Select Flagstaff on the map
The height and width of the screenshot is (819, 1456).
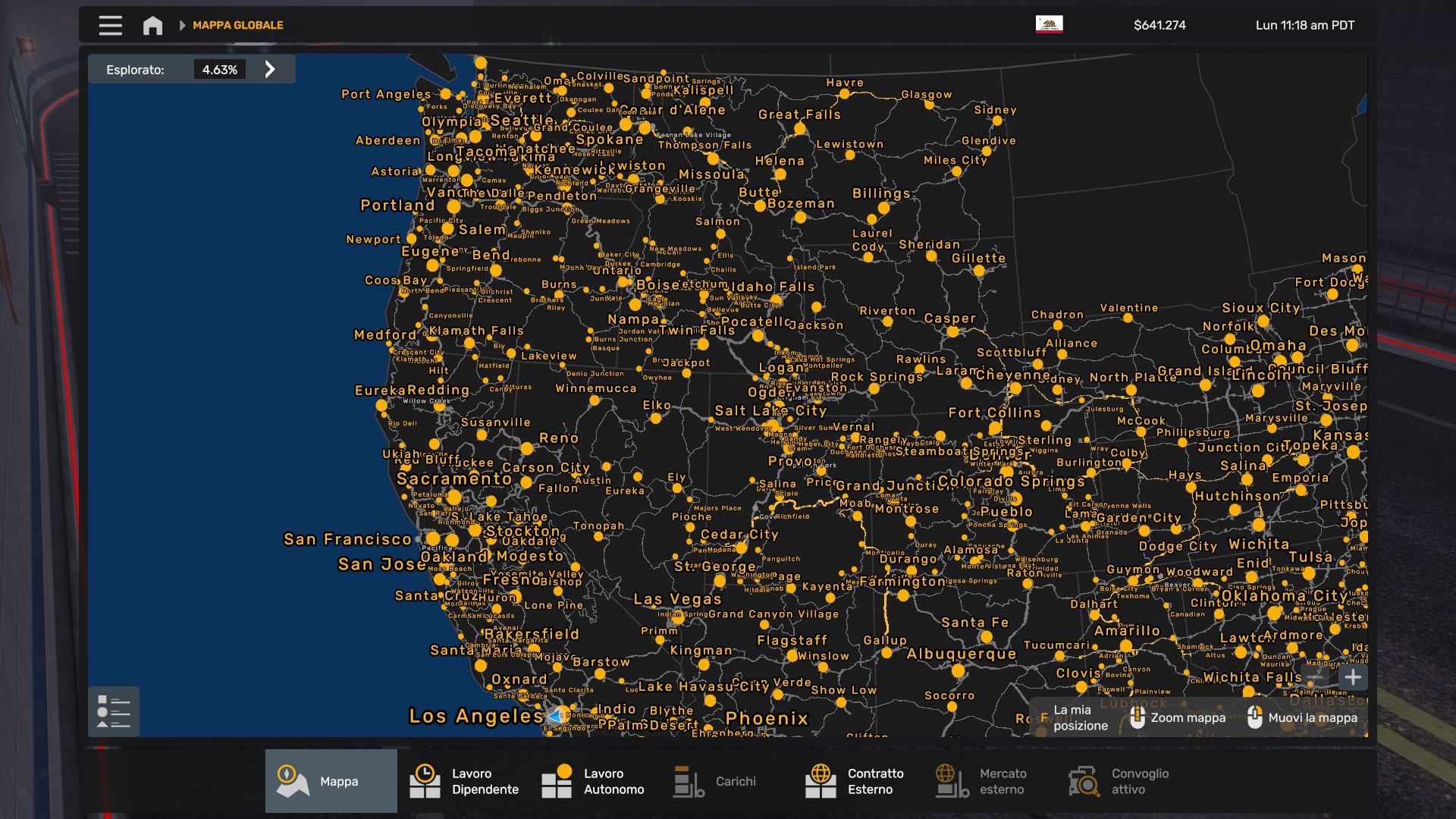(x=792, y=641)
